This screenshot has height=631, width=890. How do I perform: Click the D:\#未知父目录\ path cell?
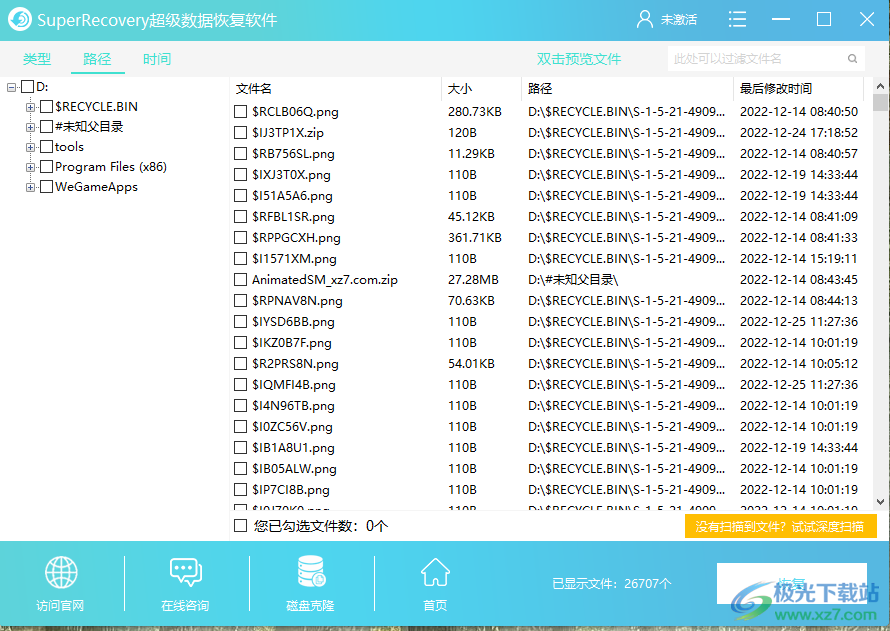click(x=573, y=280)
